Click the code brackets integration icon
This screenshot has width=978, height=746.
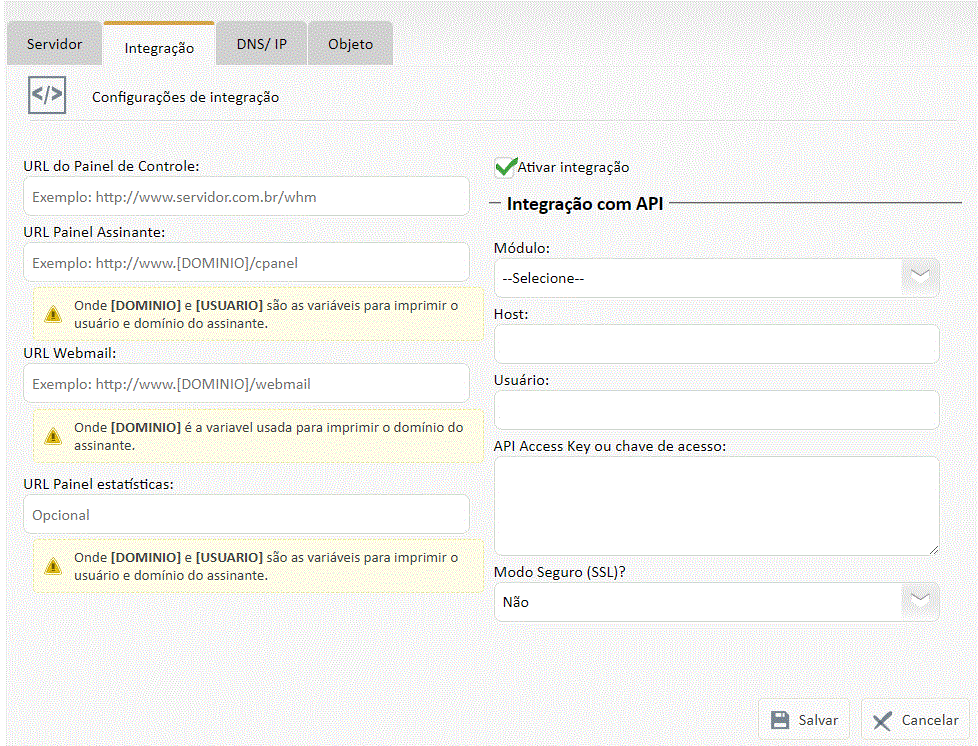[x=47, y=96]
